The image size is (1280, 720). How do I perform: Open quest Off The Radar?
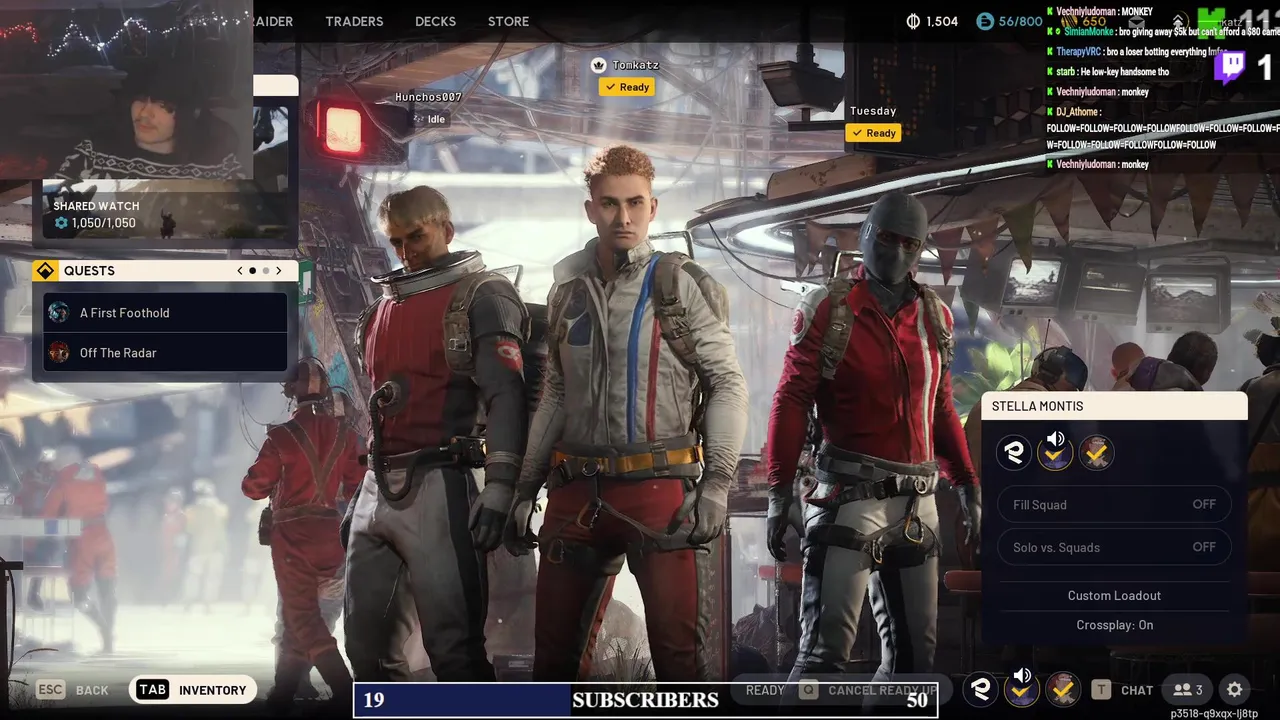[x=165, y=353]
